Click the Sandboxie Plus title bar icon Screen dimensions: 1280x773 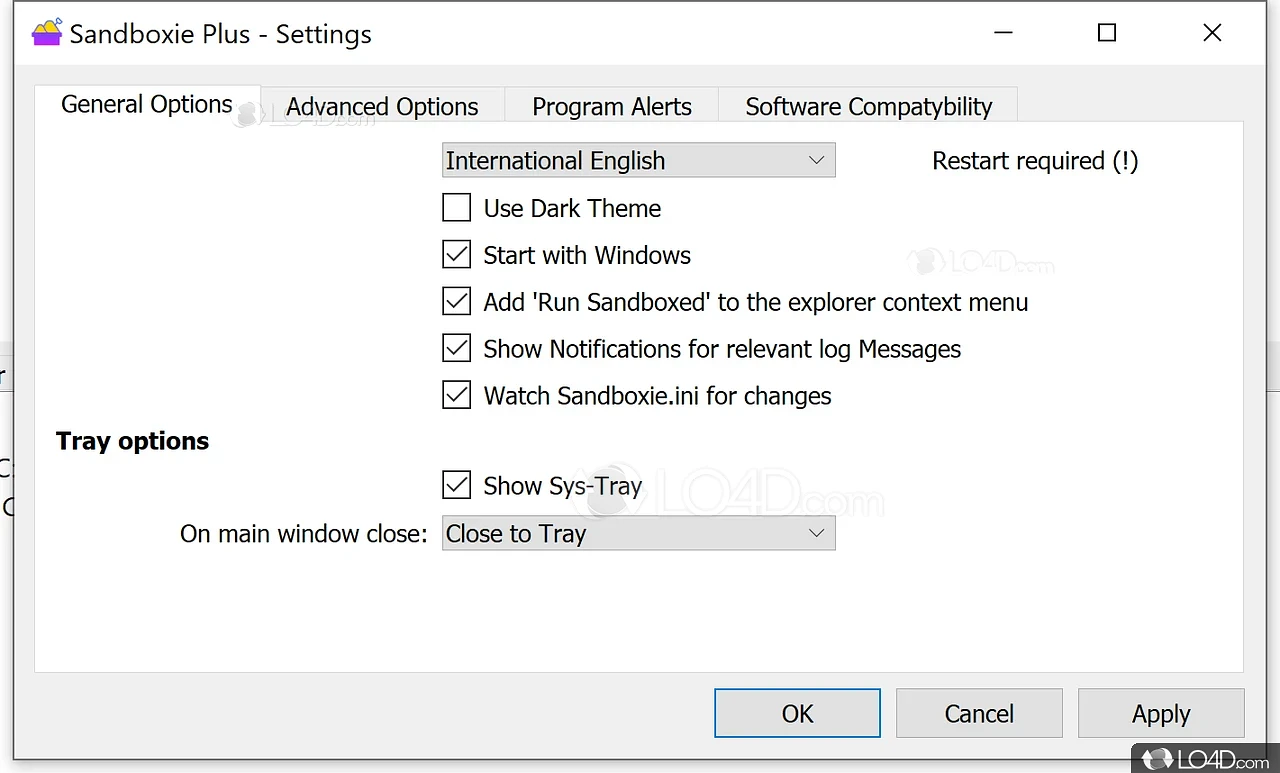click(46, 32)
